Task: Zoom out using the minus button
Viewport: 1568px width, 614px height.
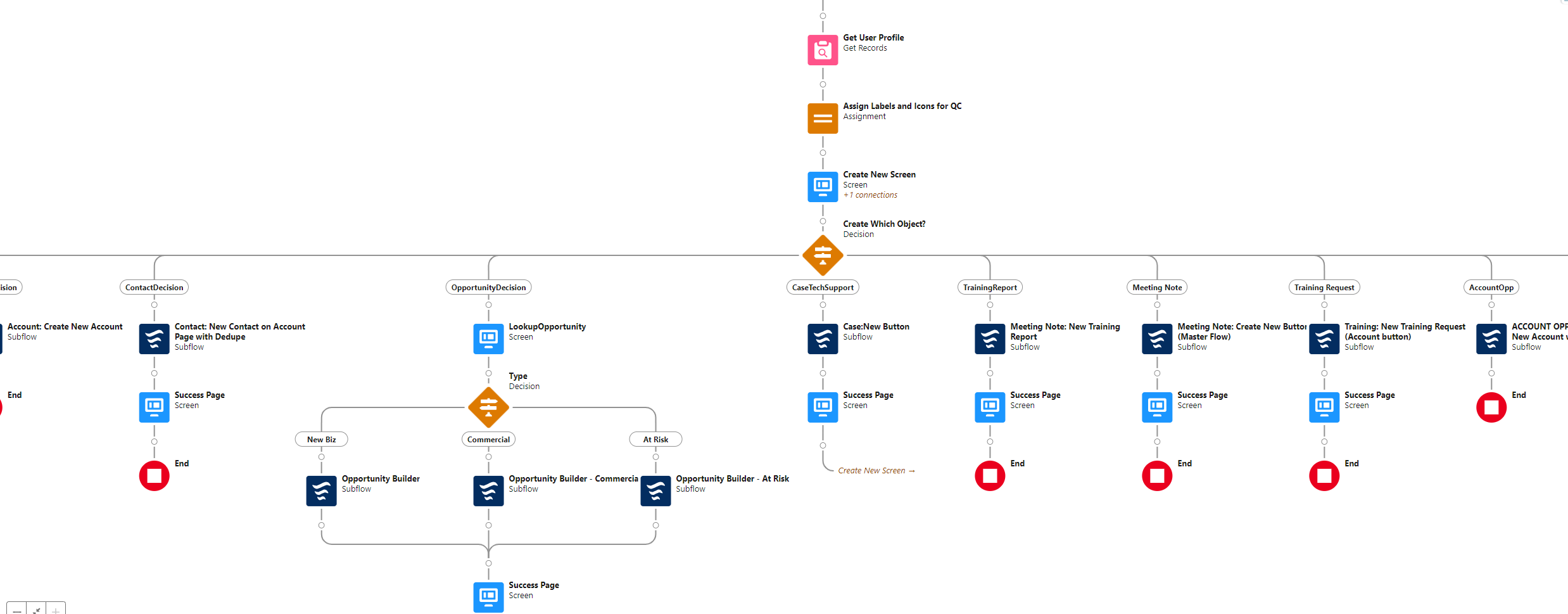Action: pyautogui.click(x=17, y=610)
